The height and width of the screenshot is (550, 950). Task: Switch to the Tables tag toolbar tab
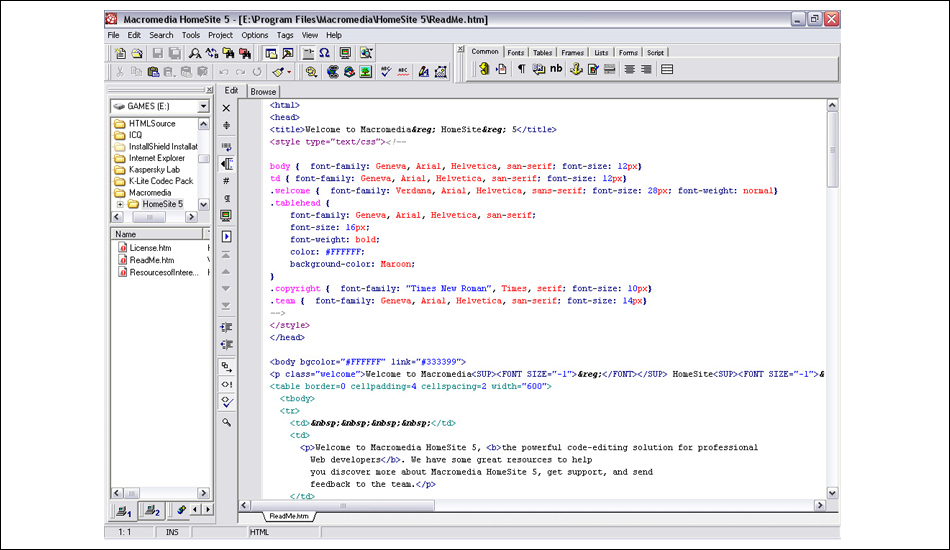(x=542, y=53)
